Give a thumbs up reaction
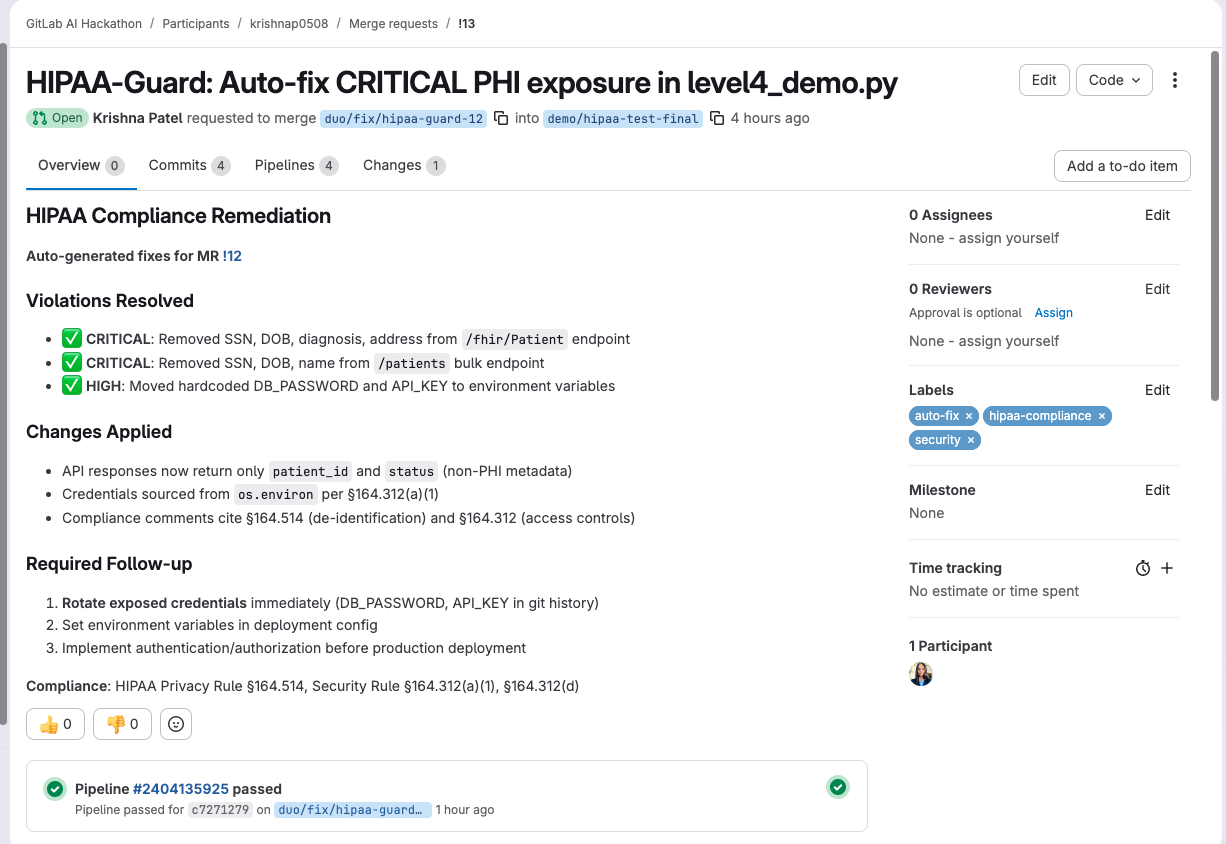 [x=55, y=724]
